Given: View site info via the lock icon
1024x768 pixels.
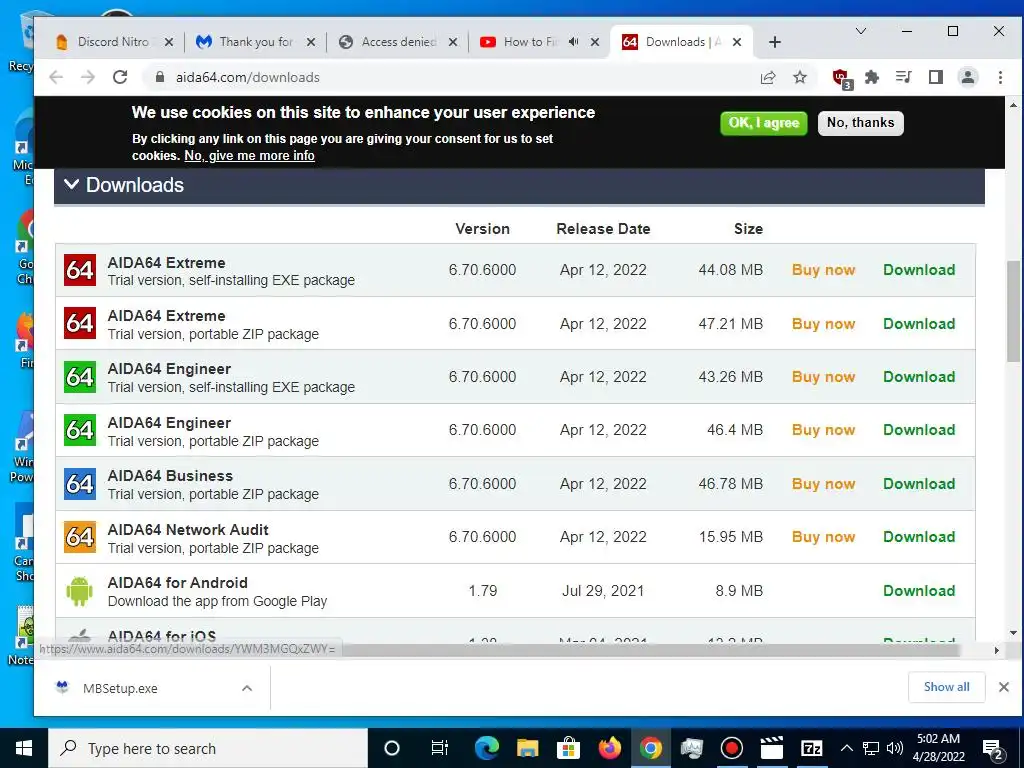Looking at the screenshot, I should (x=159, y=77).
